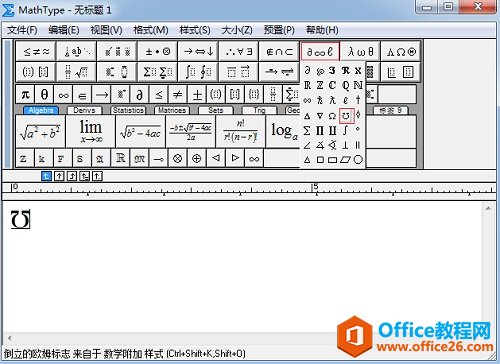Select dagger symbol in open palette

(x=358, y=100)
